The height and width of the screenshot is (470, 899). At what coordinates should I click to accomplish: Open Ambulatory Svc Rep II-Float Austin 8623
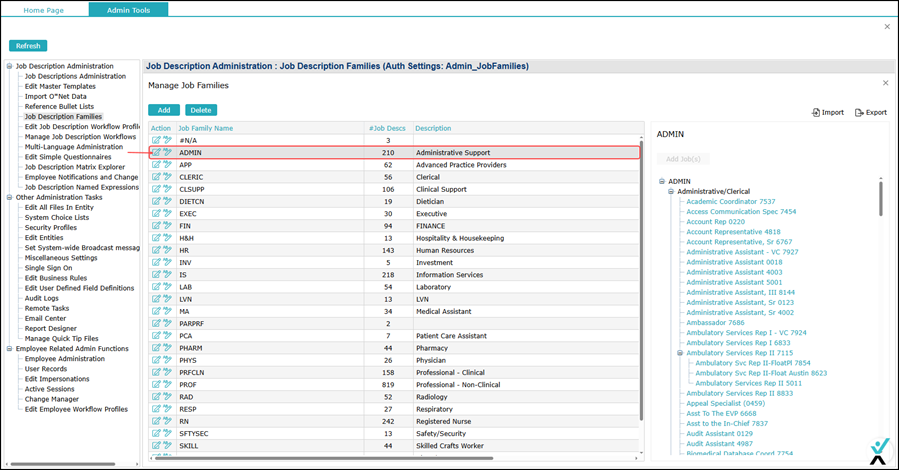point(761,373)
